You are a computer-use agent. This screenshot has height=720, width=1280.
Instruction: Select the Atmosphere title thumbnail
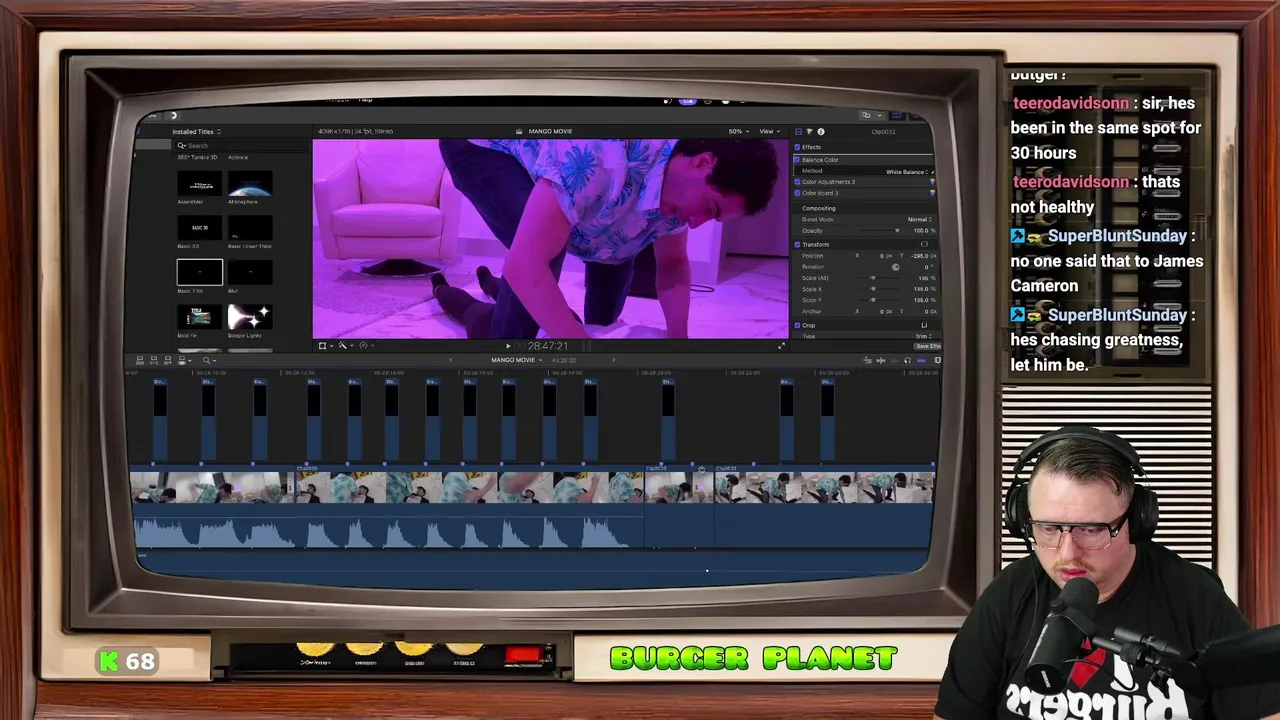[x=250, y=184]
